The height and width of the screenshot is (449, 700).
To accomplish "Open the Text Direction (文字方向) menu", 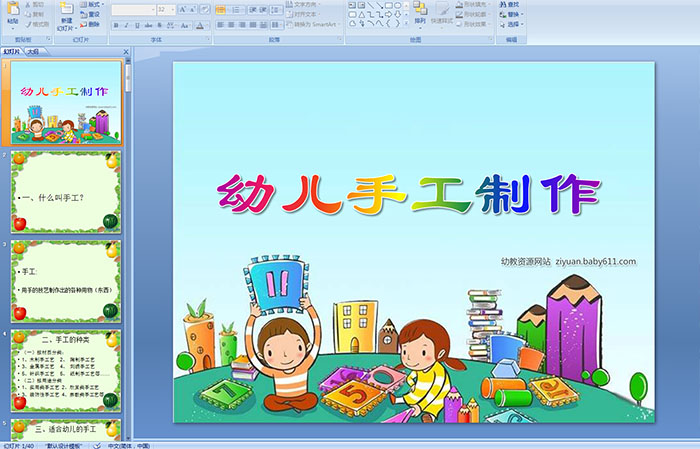I will (303, 4).
